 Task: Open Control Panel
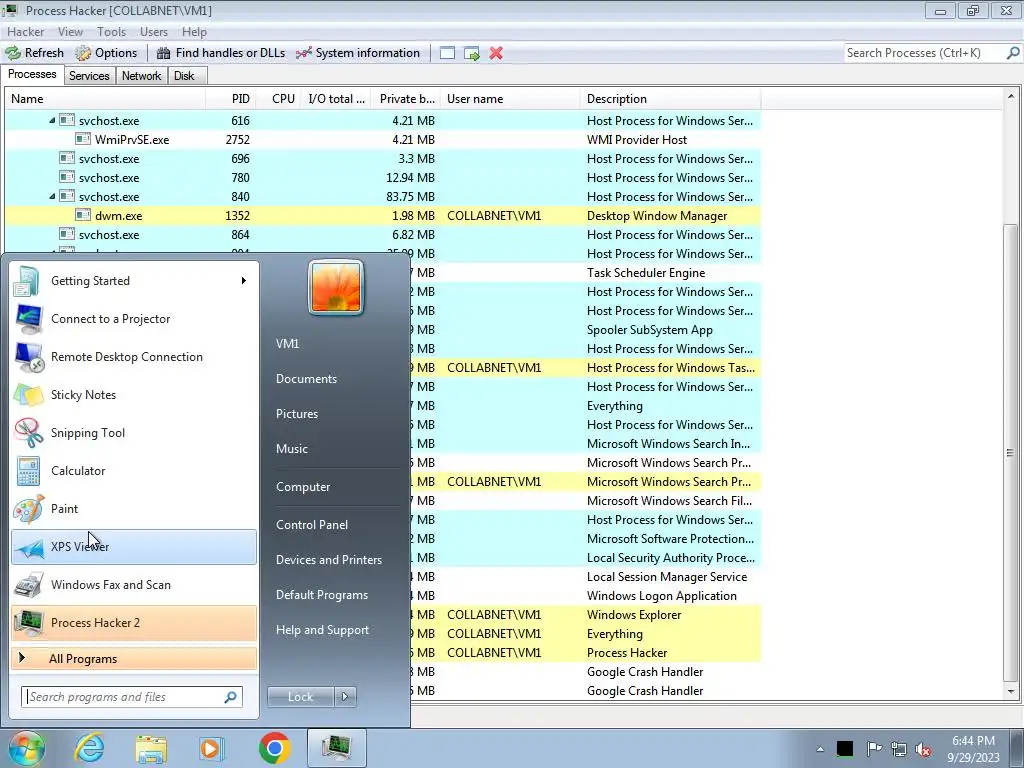click(x=312, y=525)
